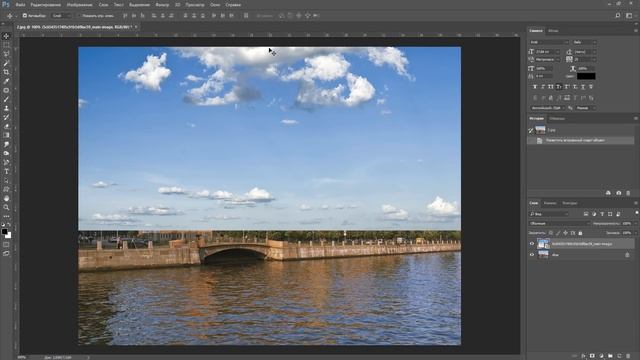Open the font family dropdown
640x360 pixels.
pos(549,42)
